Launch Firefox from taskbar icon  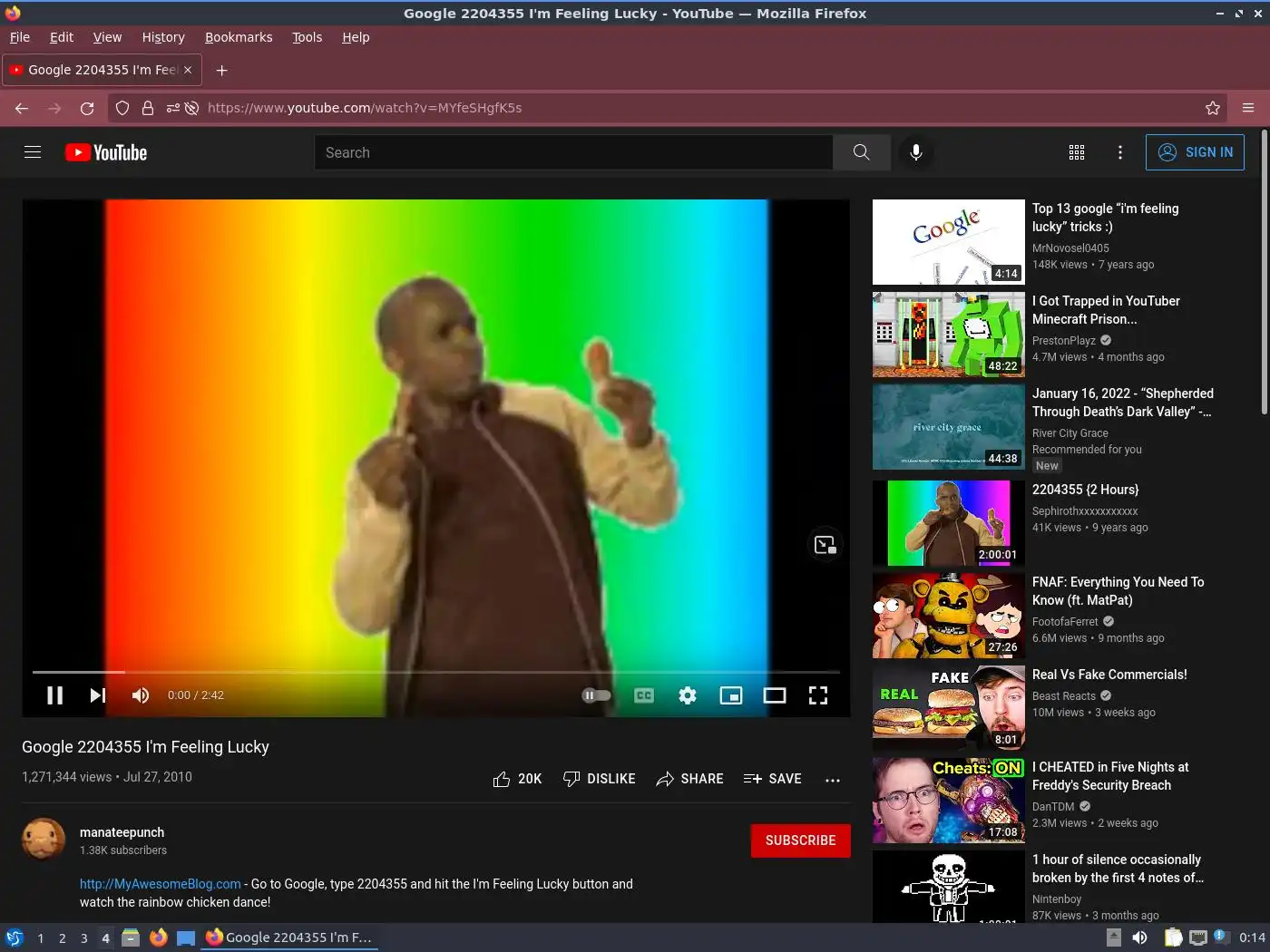(159, 937)
